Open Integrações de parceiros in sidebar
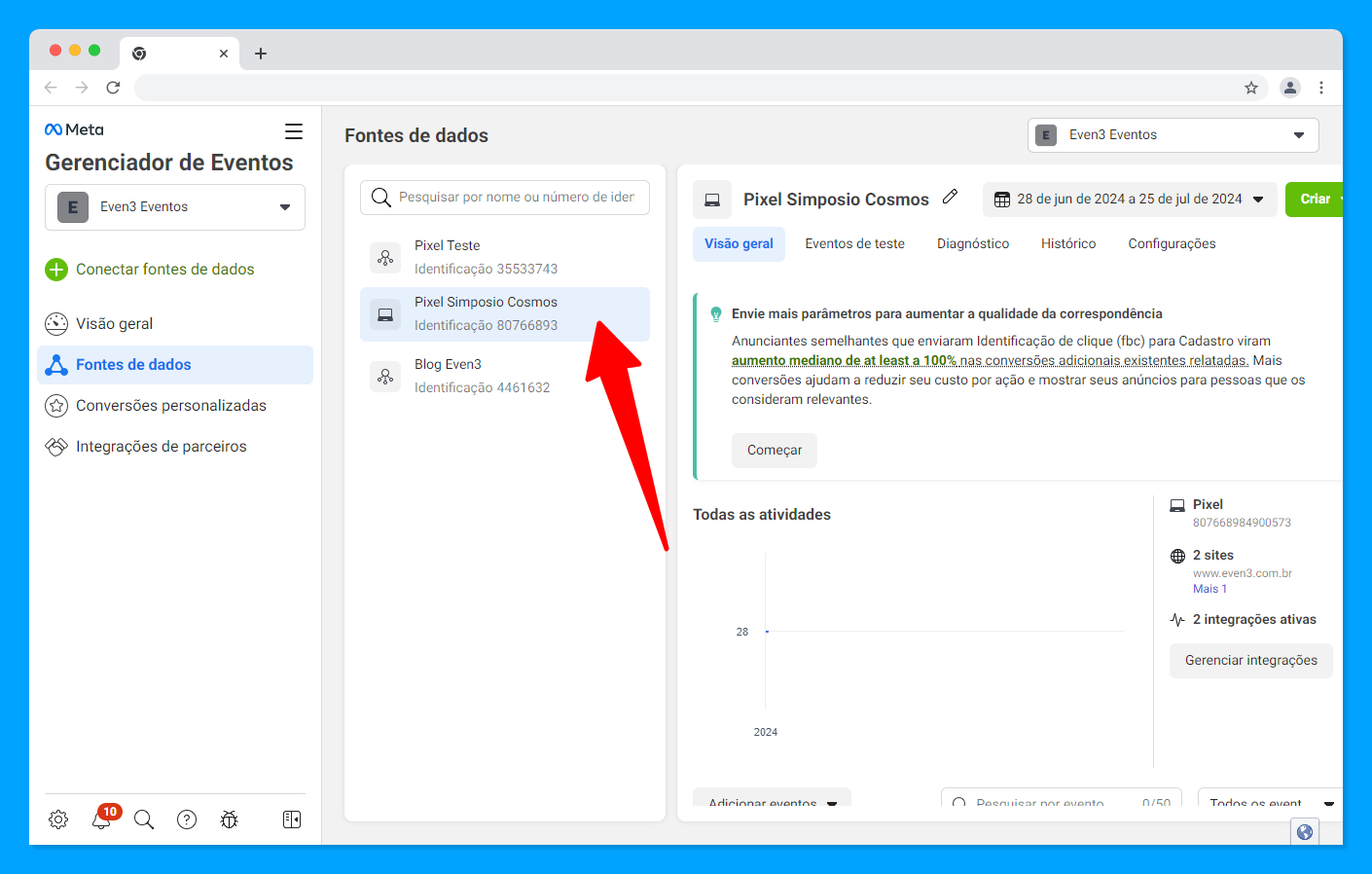This screenshot has width=1372, height=874. (175, 447)
